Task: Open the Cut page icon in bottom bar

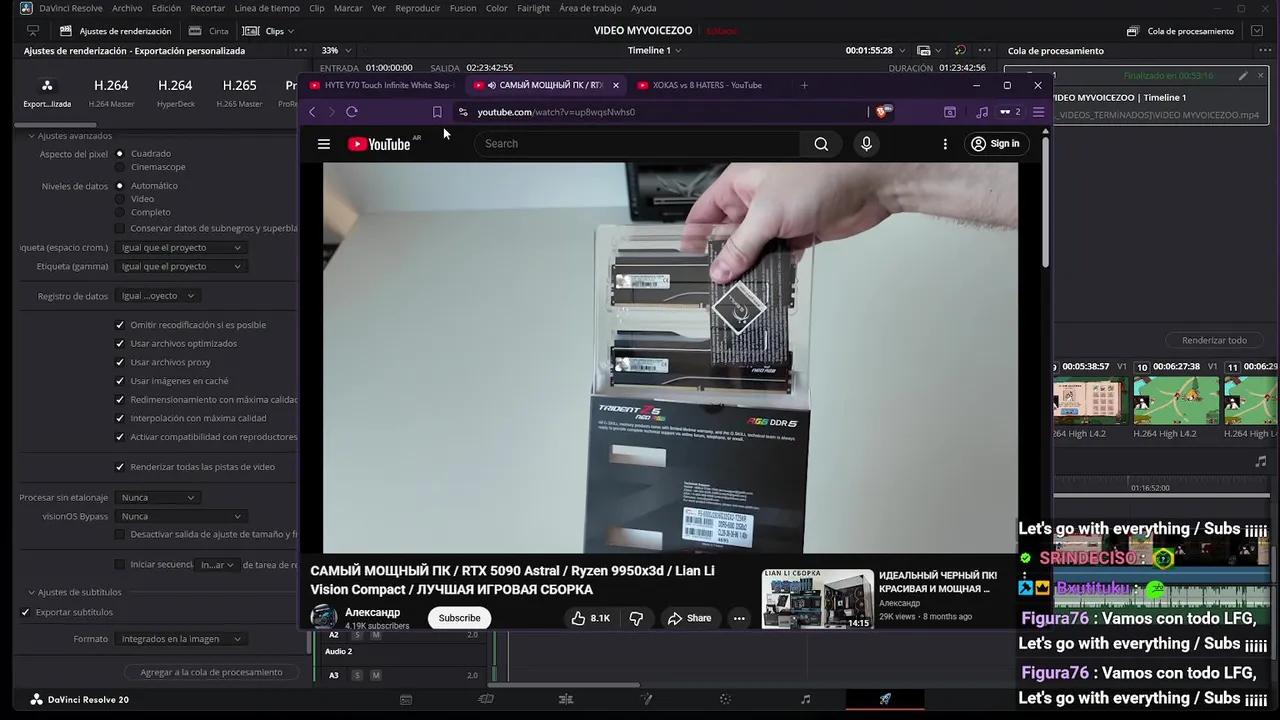Action: 486,699
